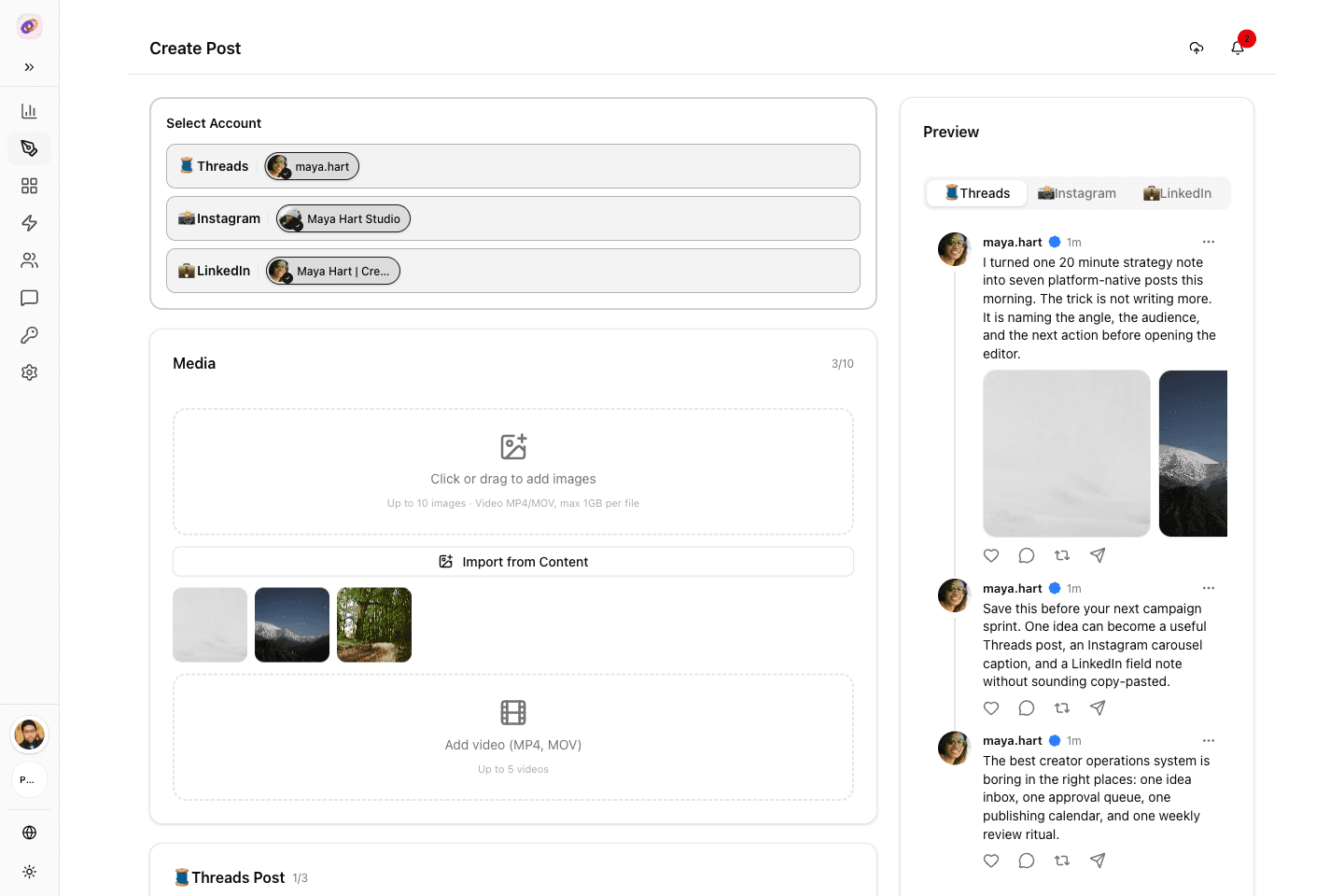Expand the sidebar with double chevron
1344x896 pixels.
point(29,67)
